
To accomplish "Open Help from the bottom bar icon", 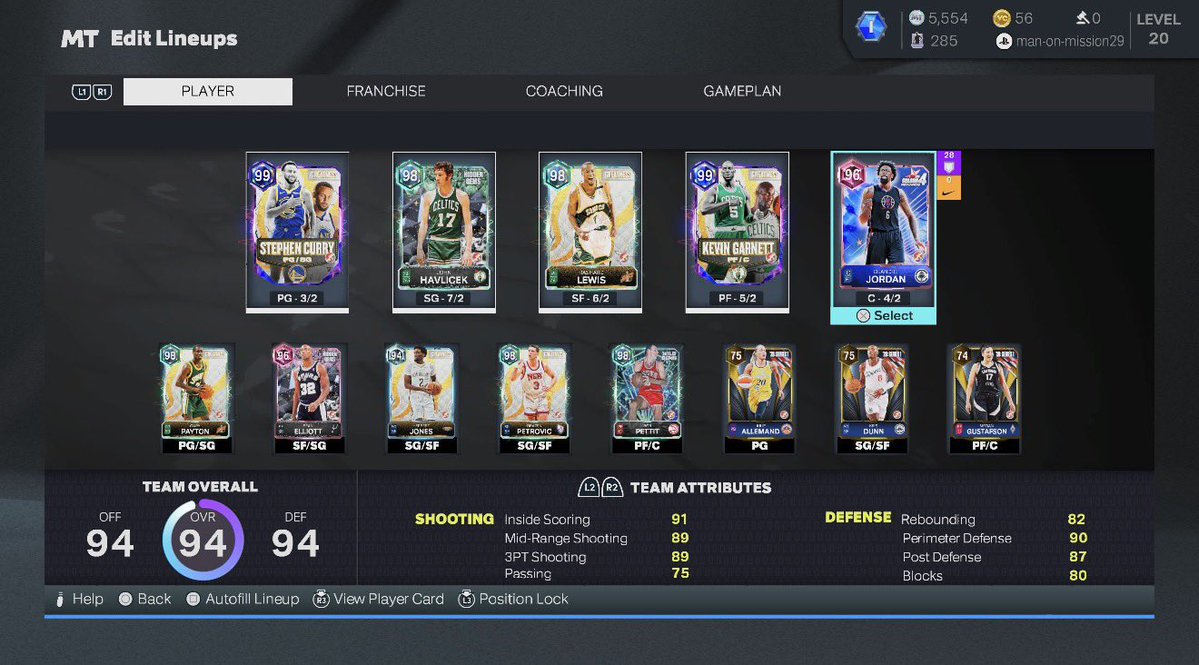I will [60, 599].
